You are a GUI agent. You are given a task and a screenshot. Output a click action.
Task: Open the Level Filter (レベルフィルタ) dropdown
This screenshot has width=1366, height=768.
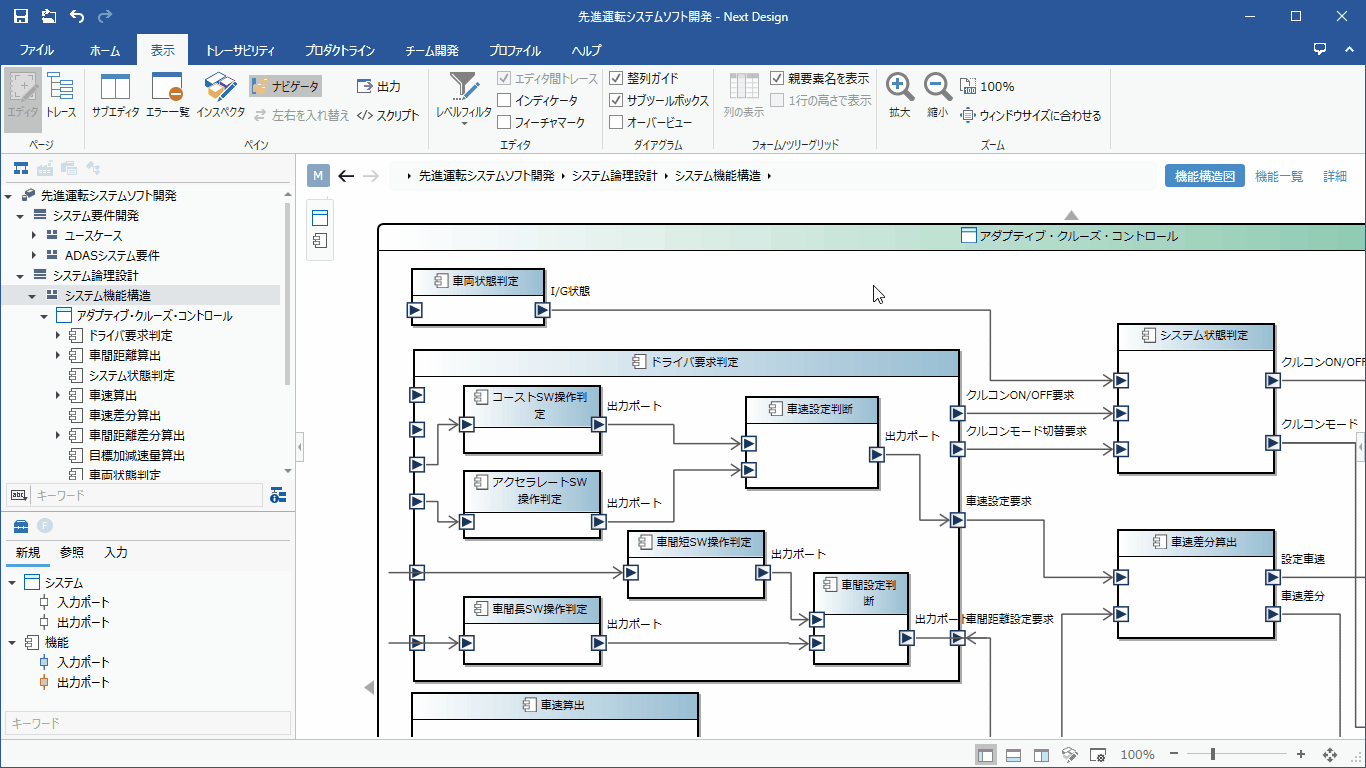(464, 97)
